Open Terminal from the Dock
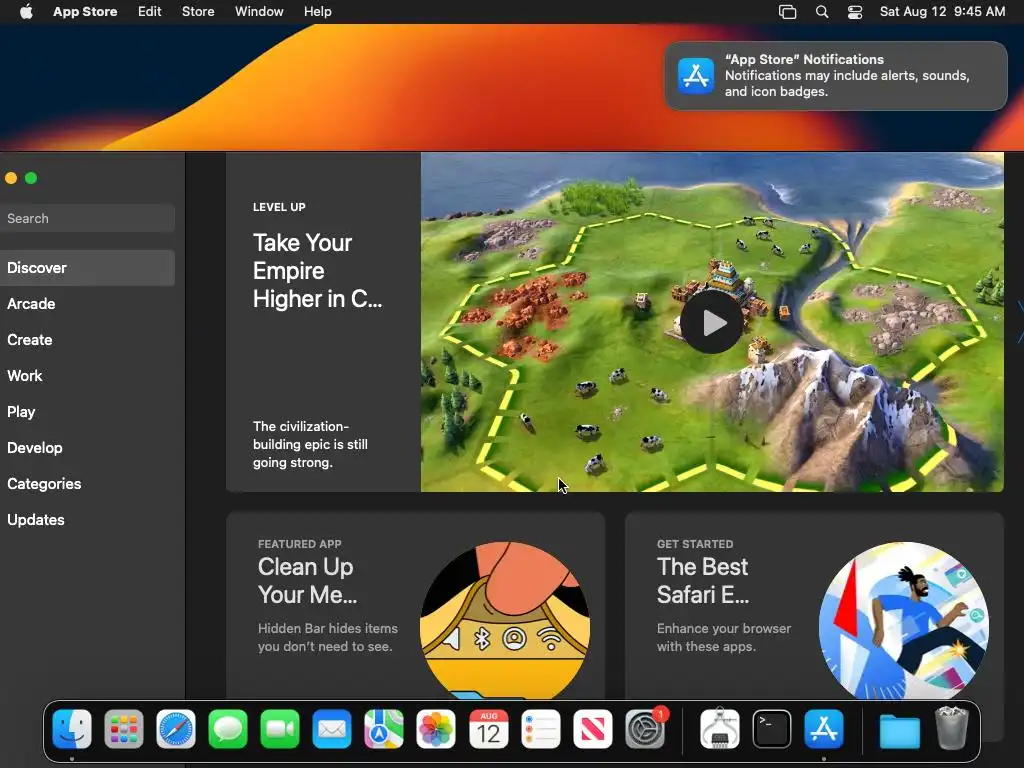This screenshot has height=768, width=1024. (772, 729)
